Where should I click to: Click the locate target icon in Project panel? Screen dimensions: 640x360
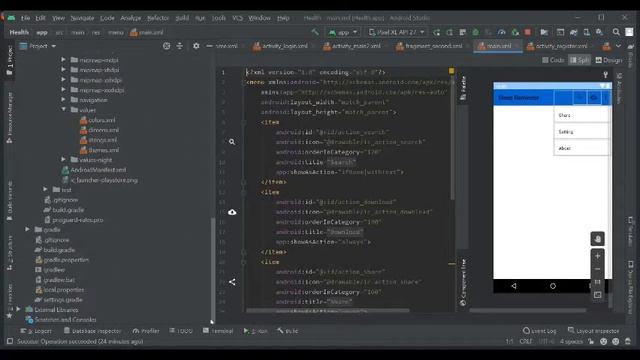pyautogui.click(x=167, y=46)
